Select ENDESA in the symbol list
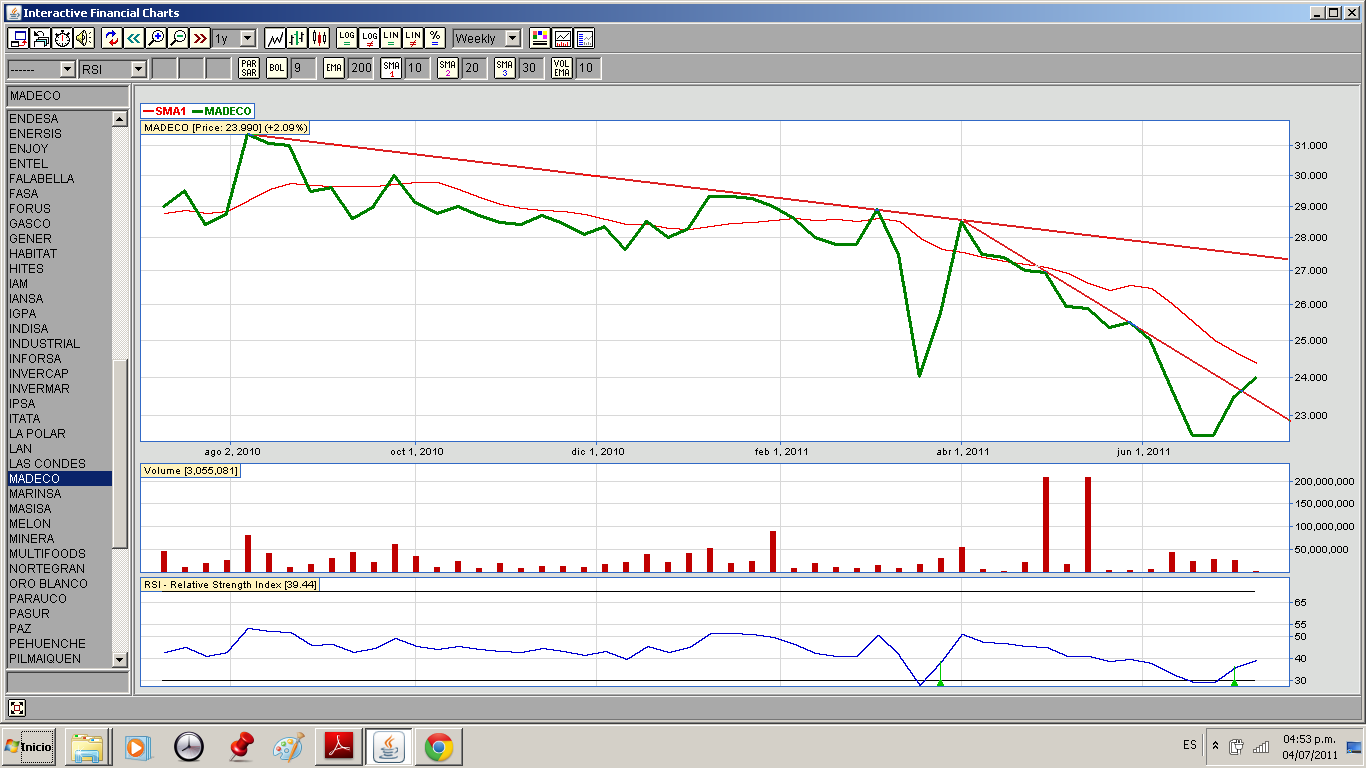 pyautogui.click(x=60, y=119)
